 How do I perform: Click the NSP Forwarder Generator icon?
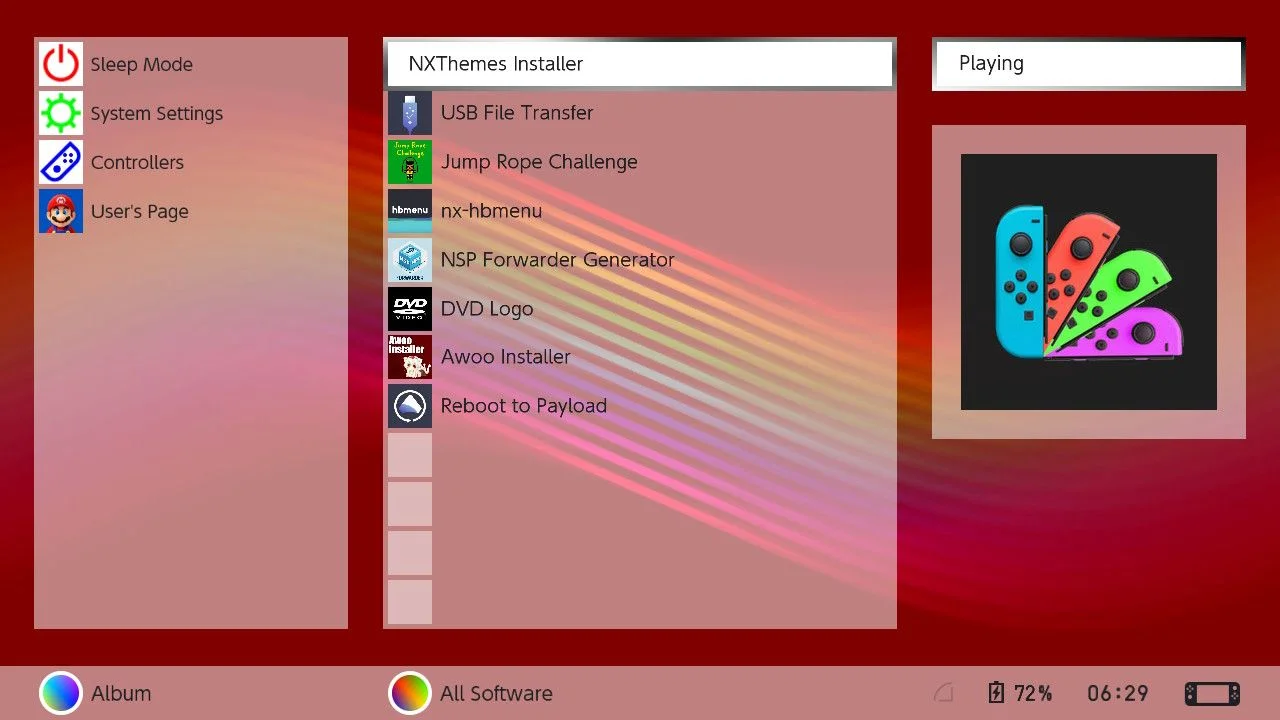(410, 260)
